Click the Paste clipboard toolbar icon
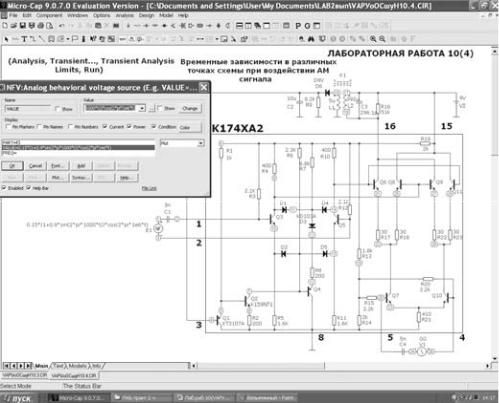Viewport: 499px width, 403px height. 98,26
